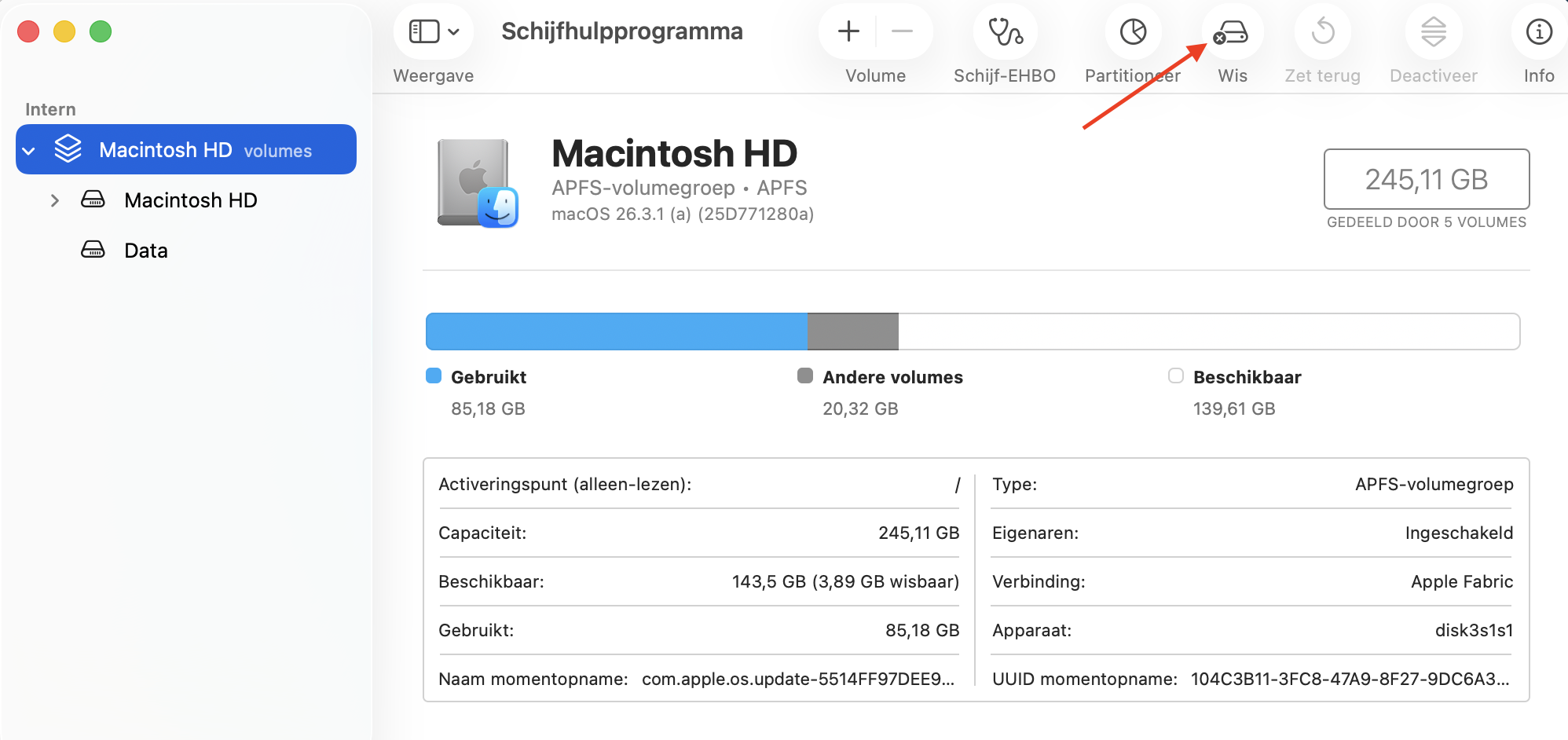Image resolution: width=1568 pixels, height=740 pixels.
Task: Click the 245,11 GB capacity button
Action: click(x=1425, y=179)
